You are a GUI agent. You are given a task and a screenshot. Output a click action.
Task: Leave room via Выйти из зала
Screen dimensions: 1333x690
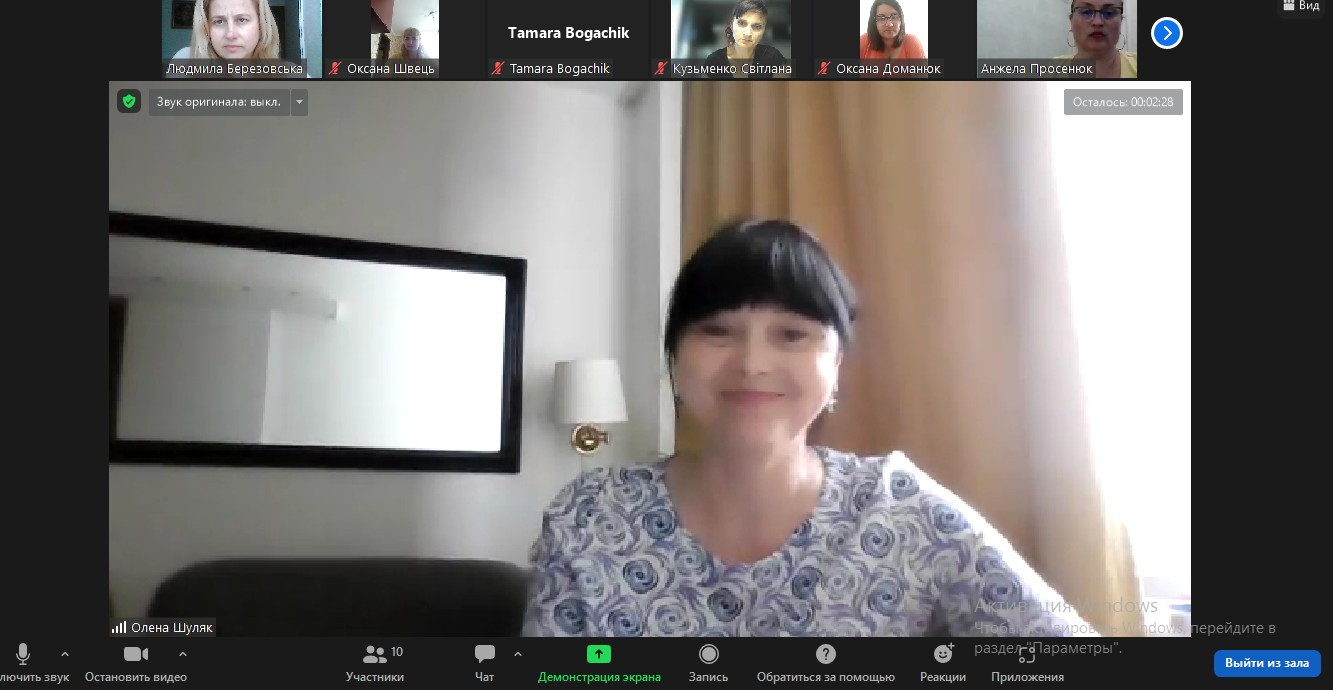(1267, 663)
